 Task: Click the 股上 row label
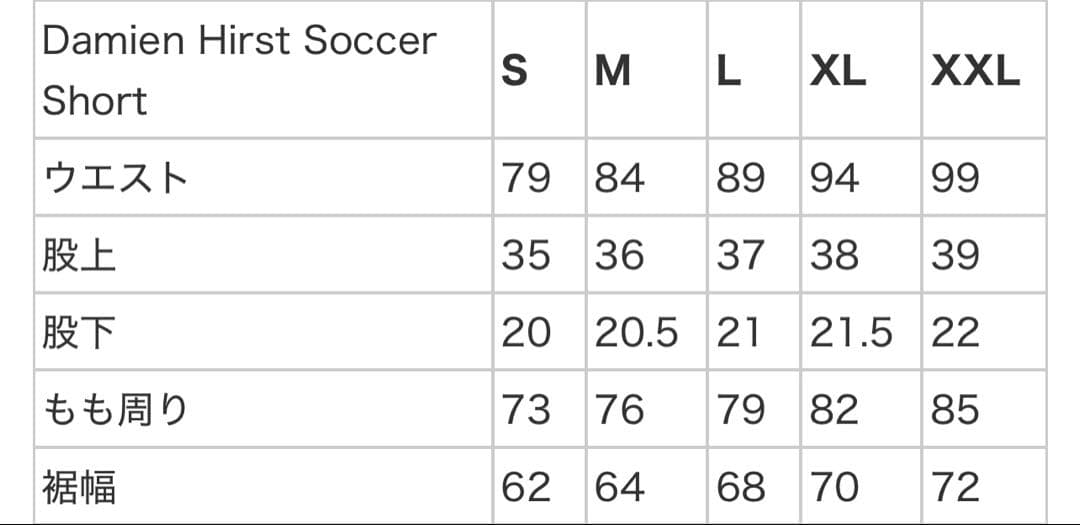[80, 255]
